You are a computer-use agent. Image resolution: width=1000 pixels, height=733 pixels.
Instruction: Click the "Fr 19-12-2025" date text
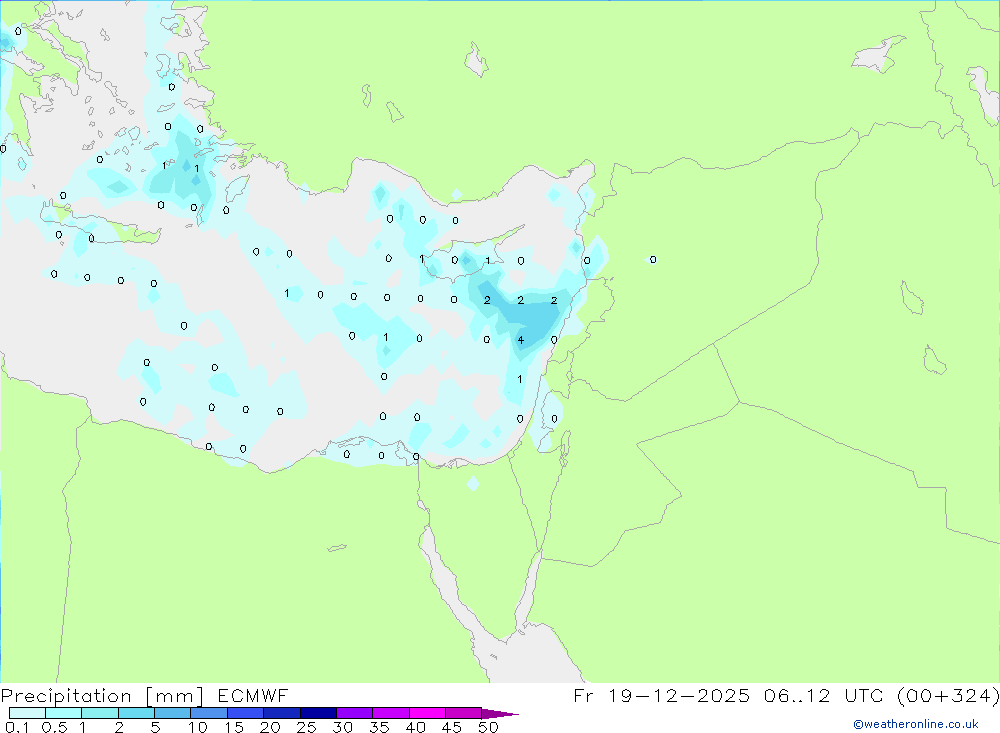click(661, 696)
